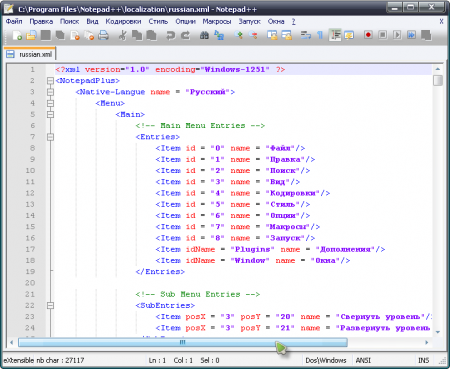Click the INS status bar indicator
Image resolution: width=450 pixels, height=369 pixels.
(x=423, y=360)
